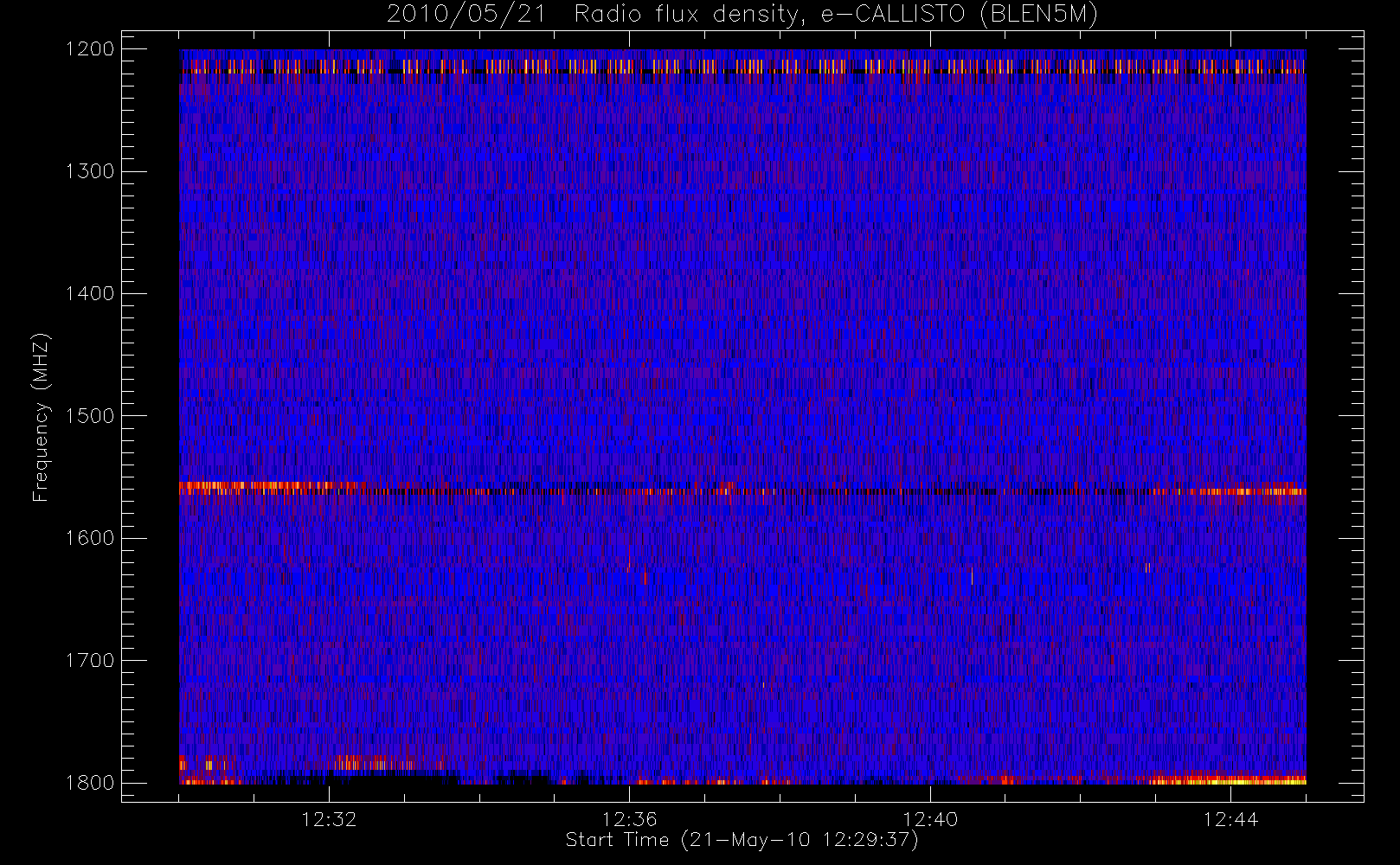The image size is (1400, 865).
Task: Select the 1300 frequency tick label
Action: (90, 171)
